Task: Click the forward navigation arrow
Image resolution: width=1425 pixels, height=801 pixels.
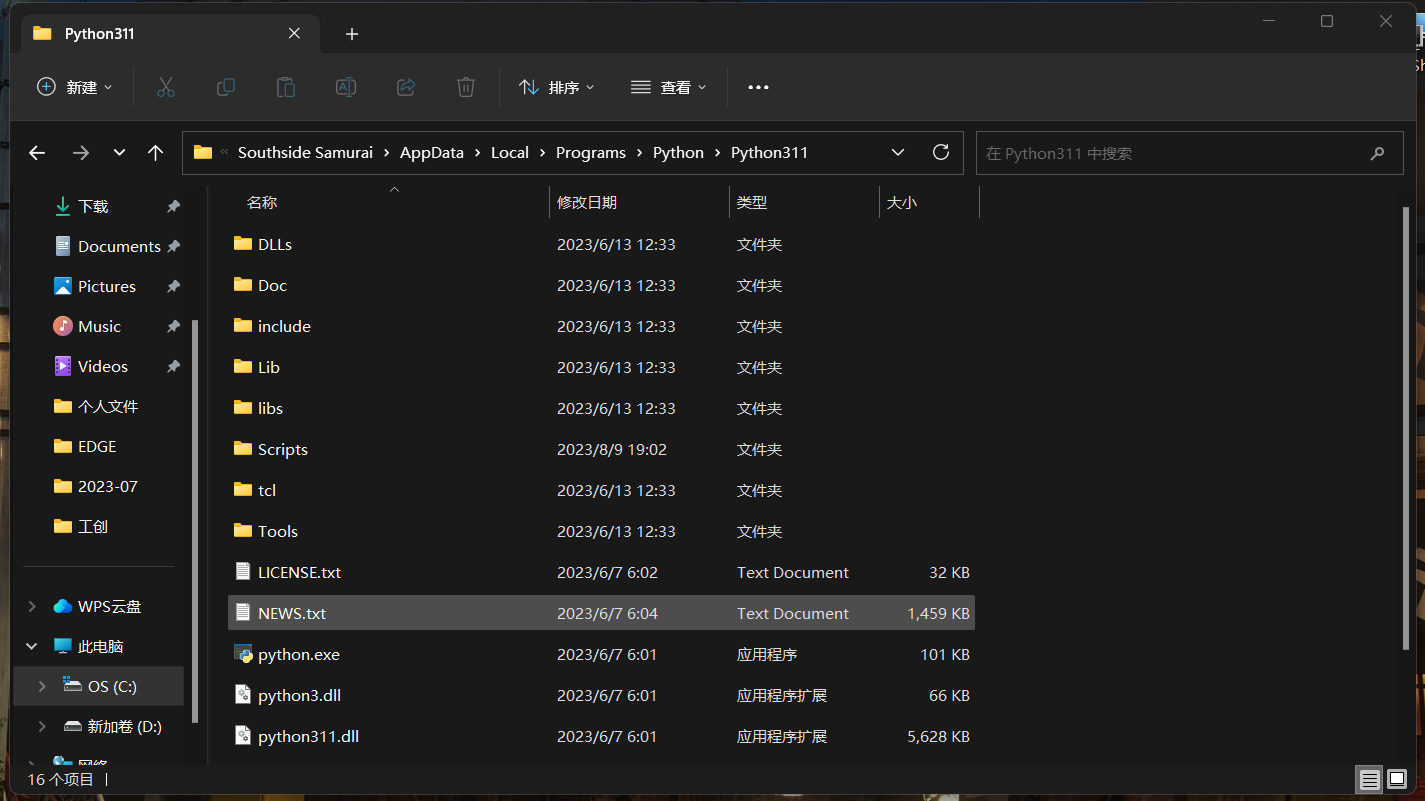Action: tap(79, 152)
